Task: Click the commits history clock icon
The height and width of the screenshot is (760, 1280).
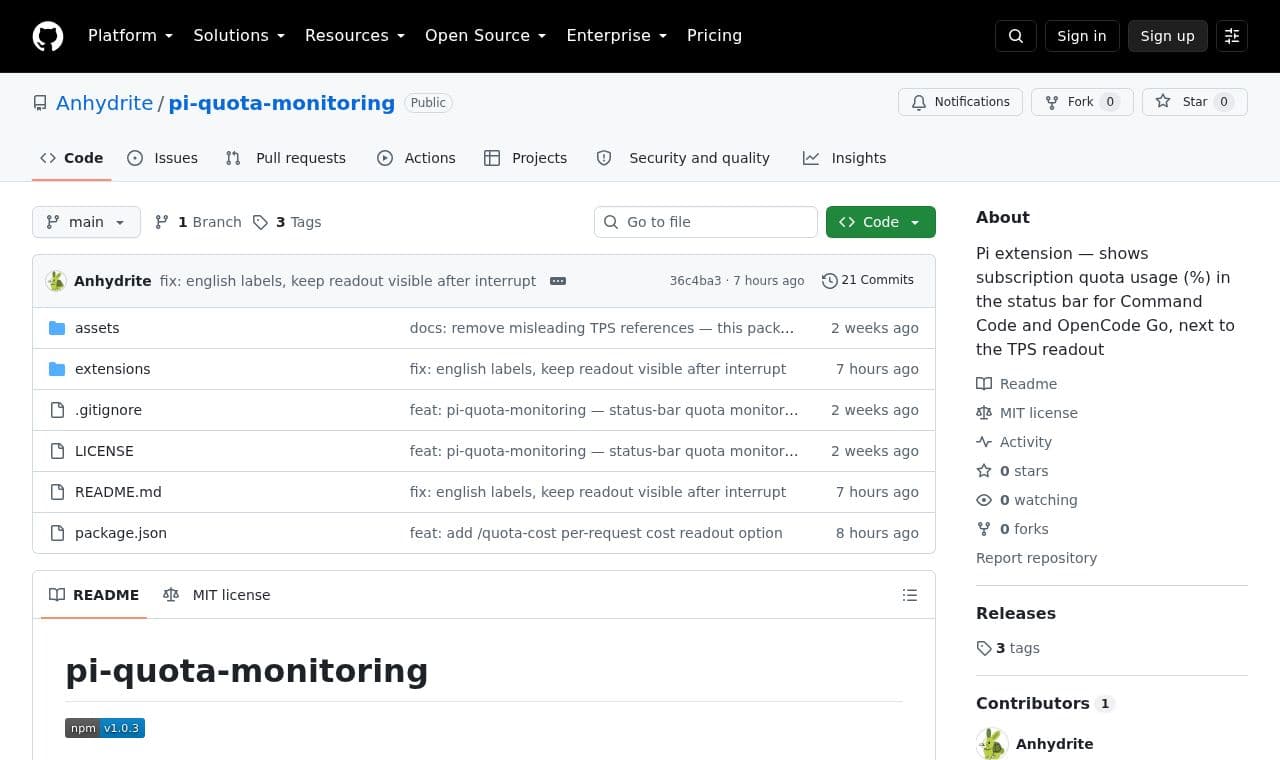Action: coord(829,281)
